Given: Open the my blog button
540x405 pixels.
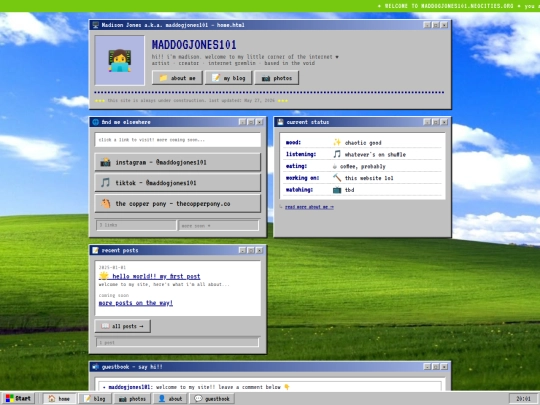Looking at the screenshot, I should pos(229,78).
